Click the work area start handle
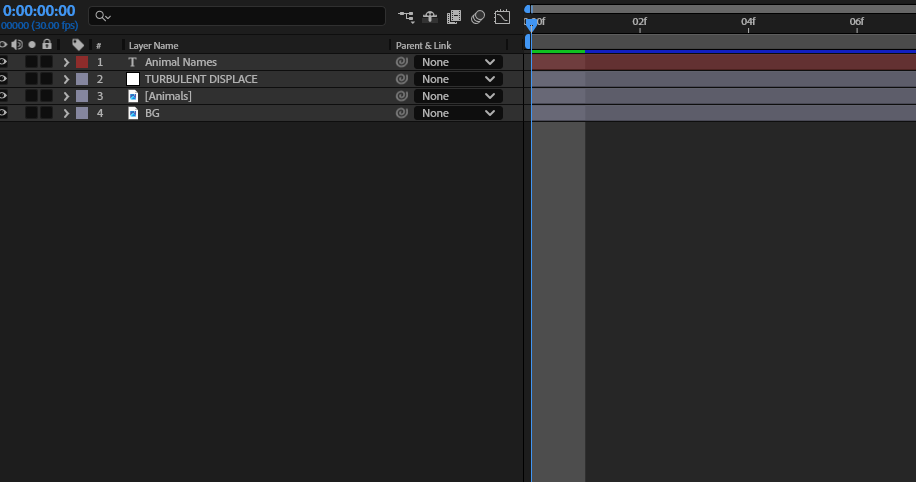This screenshot has height=482, width=916. coord(528,41)
